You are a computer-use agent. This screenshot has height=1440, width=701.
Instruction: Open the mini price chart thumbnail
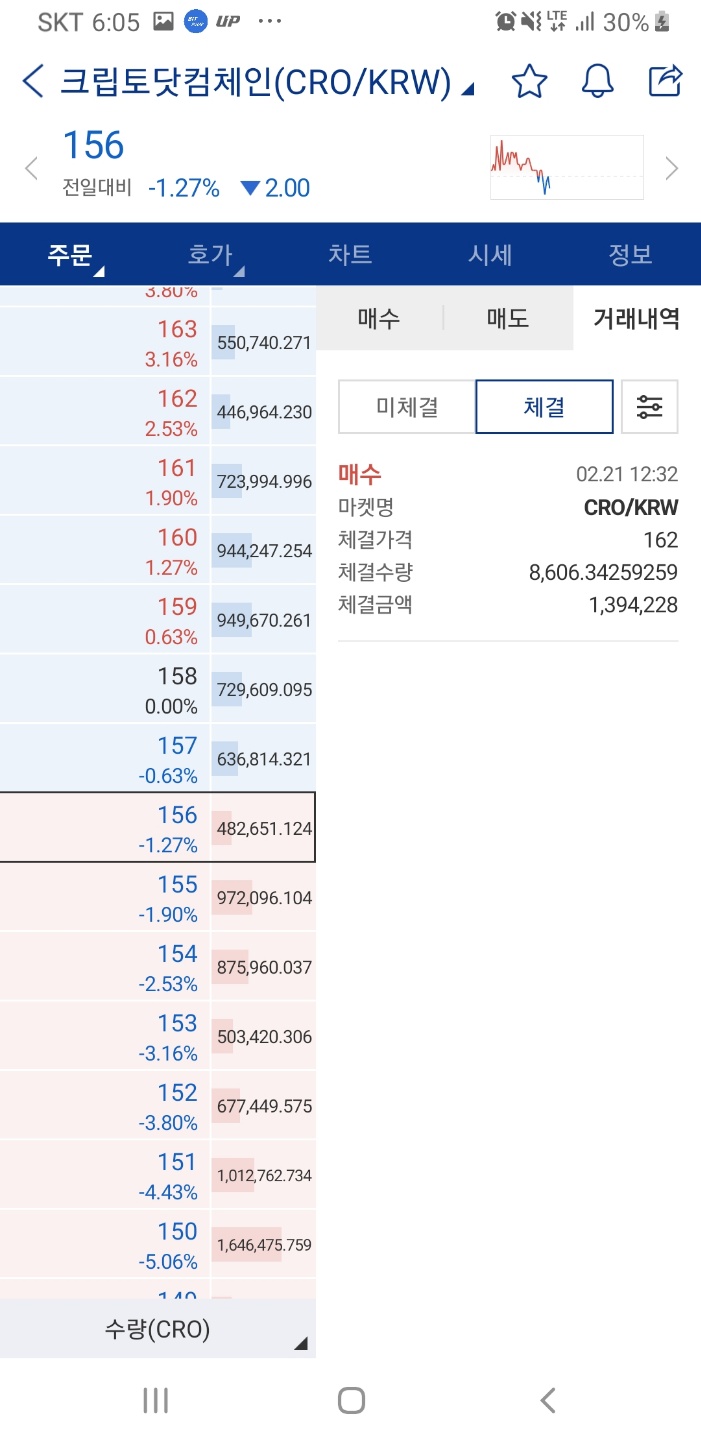click(x=567, y=168)
